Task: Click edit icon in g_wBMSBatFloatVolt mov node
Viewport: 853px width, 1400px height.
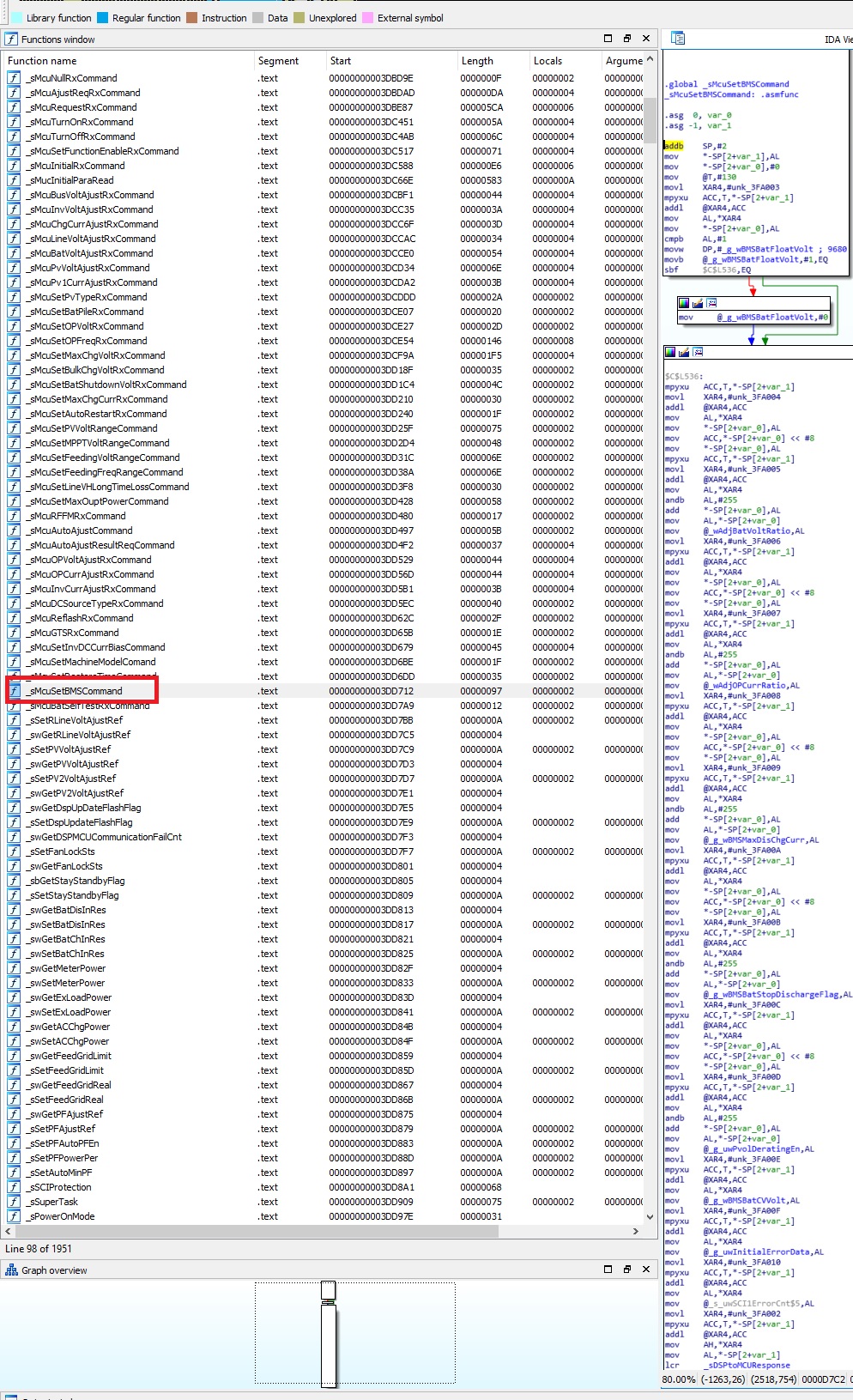Action: pyautogui.click(x=698, y=303)
